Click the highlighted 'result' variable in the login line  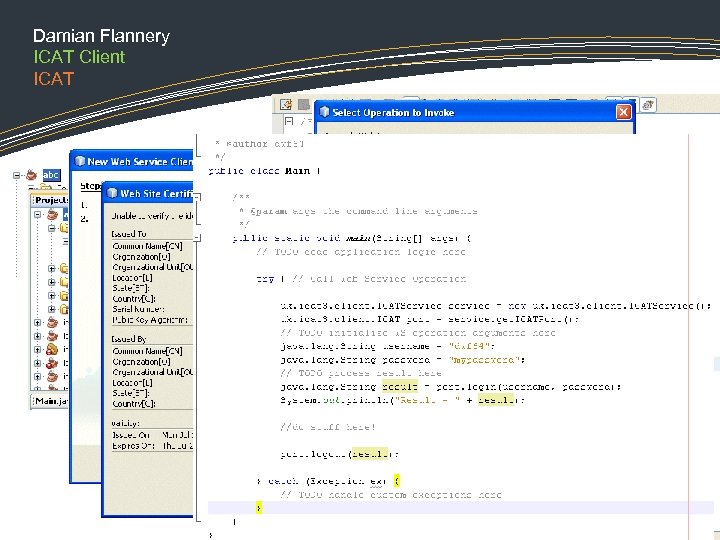399,387
